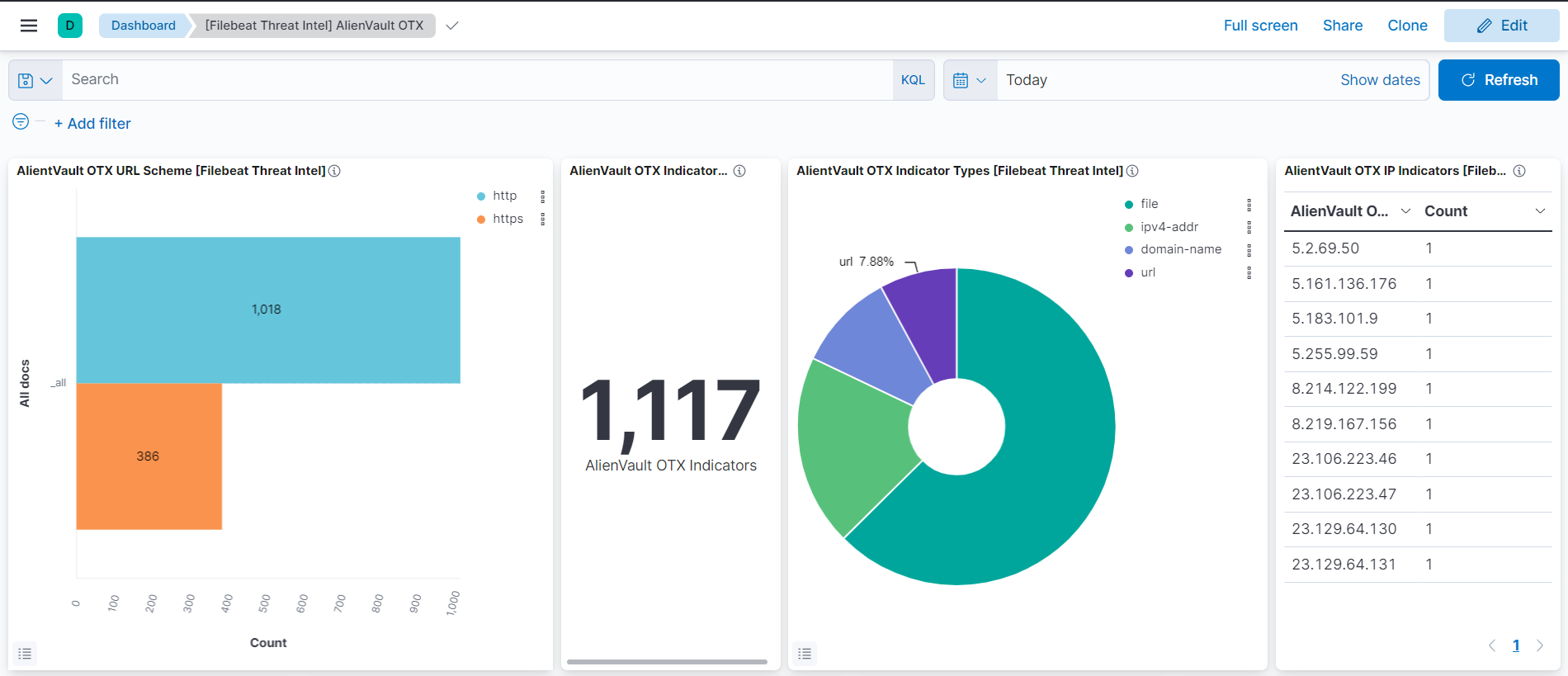This screenshot has height=676, width=1568.
Task: Toggle legend on Indicator Types chart
Action: click(x=805, y=654)
